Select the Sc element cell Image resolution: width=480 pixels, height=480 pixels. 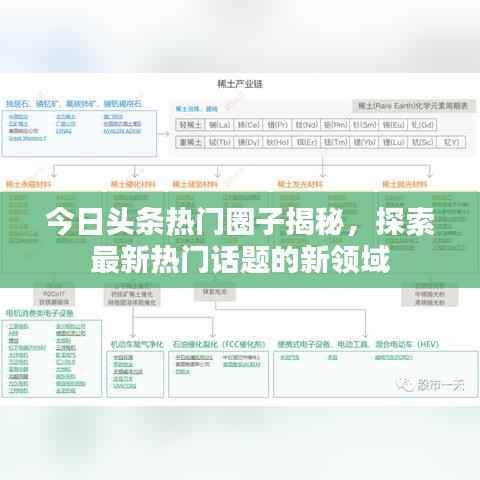tap(422, 142)
